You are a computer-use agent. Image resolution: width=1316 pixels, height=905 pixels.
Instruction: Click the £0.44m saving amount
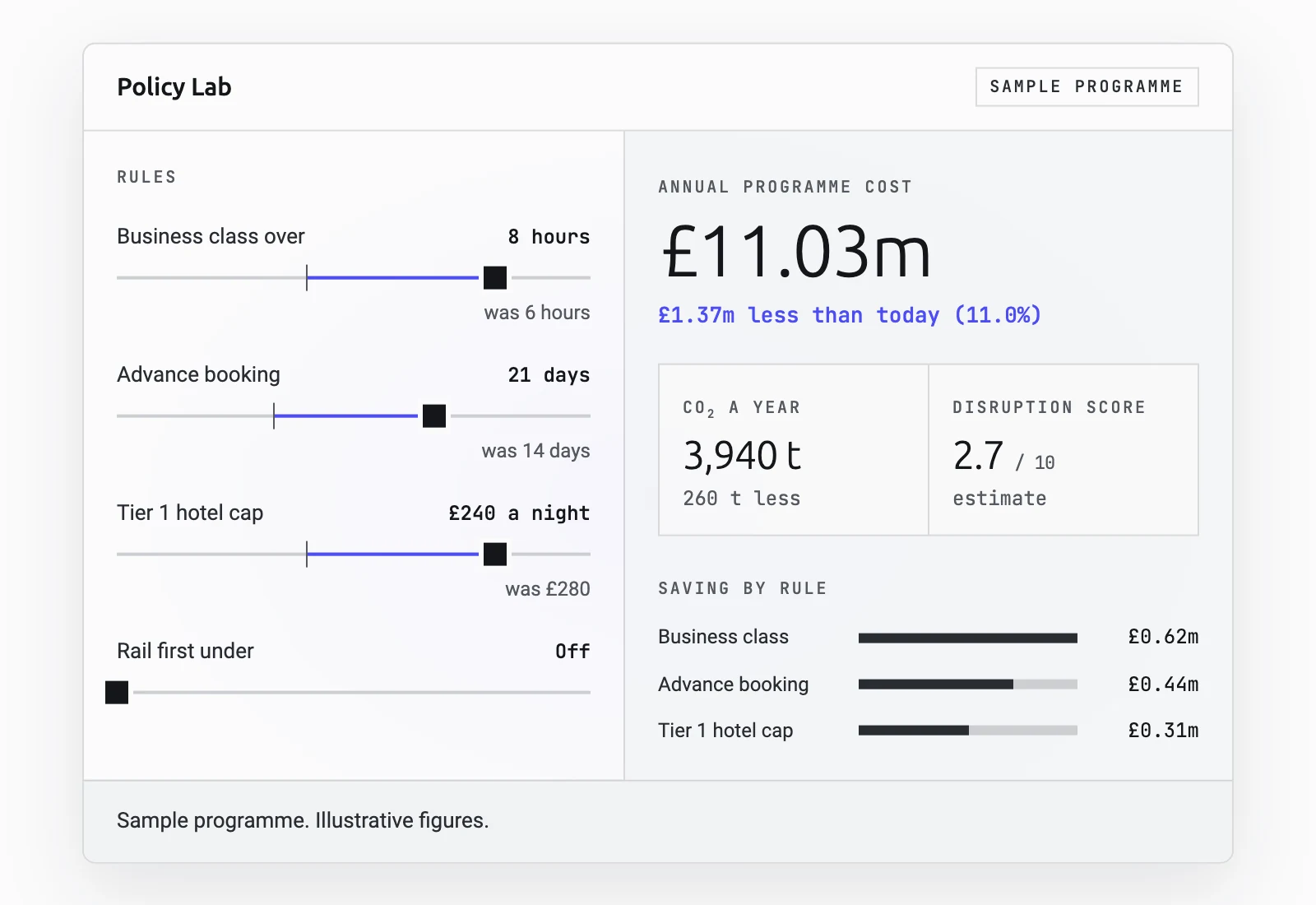(1163, 685)
